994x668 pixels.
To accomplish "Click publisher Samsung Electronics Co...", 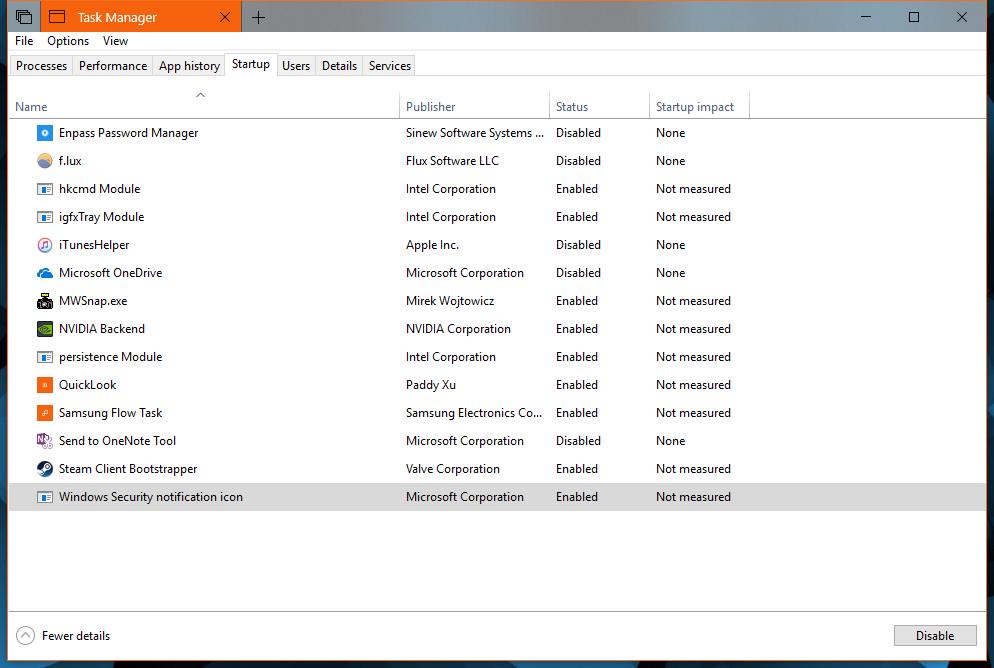I will point(474,413).
